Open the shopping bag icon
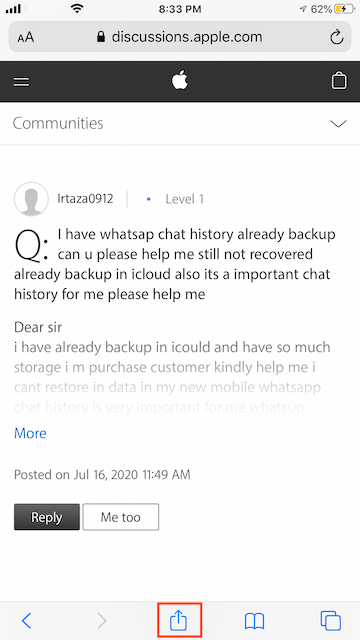360x640 pixels. [339, 81]
